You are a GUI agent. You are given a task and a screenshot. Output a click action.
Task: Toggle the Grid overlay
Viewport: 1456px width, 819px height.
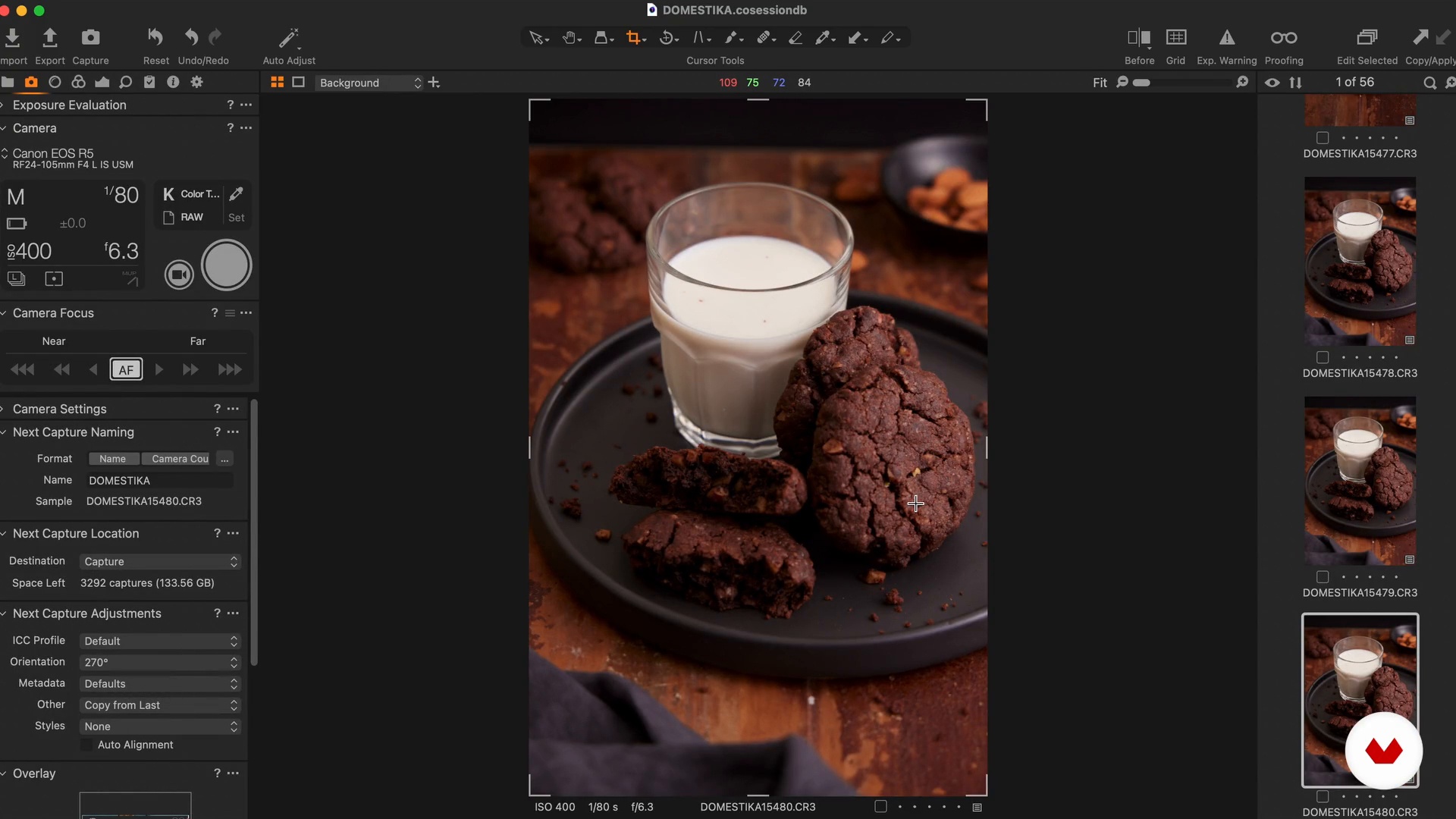click(1176, 37)
